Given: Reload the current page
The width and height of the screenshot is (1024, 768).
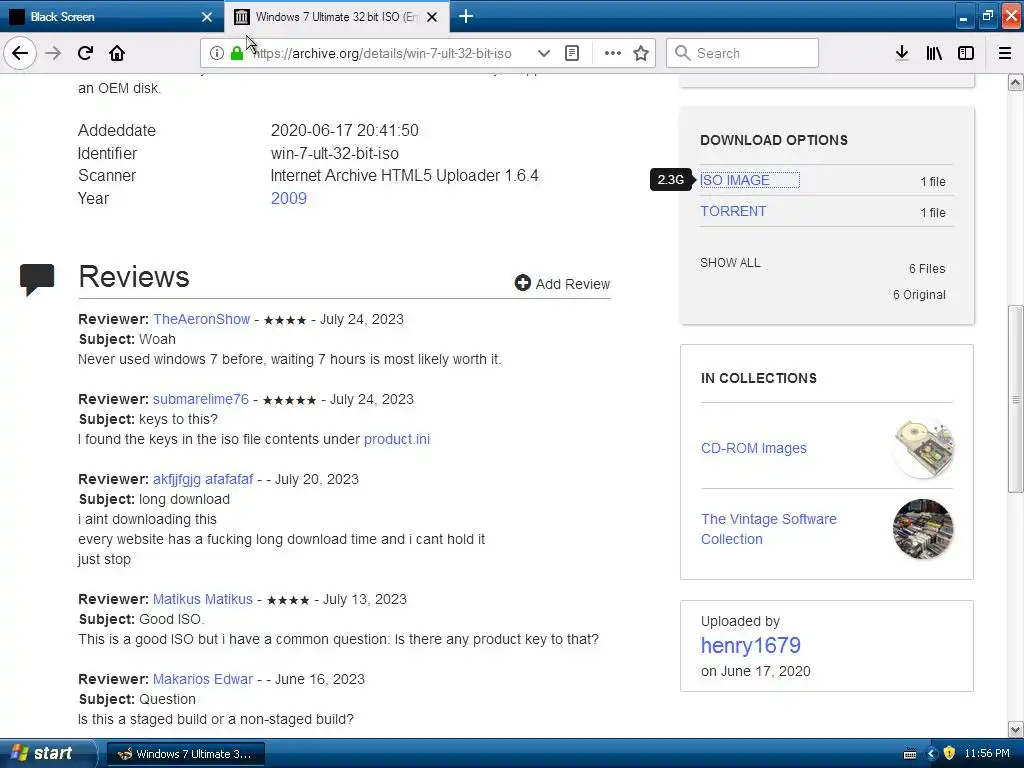Looking at the screenshot, I should (x=85, y=53).
